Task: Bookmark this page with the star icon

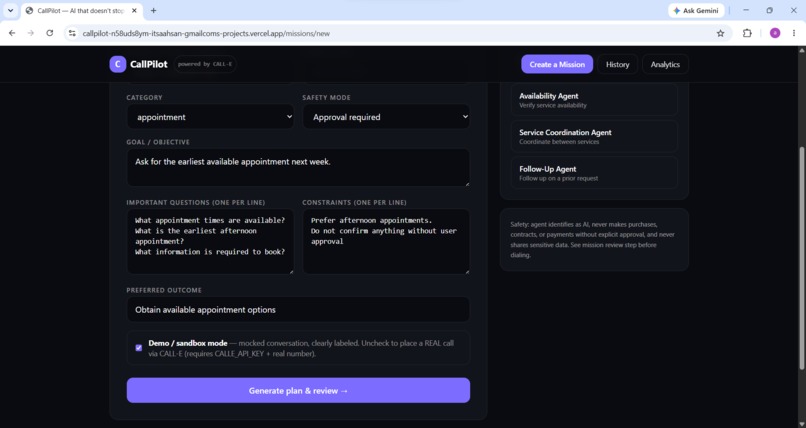Action: [x=720, y=33]
